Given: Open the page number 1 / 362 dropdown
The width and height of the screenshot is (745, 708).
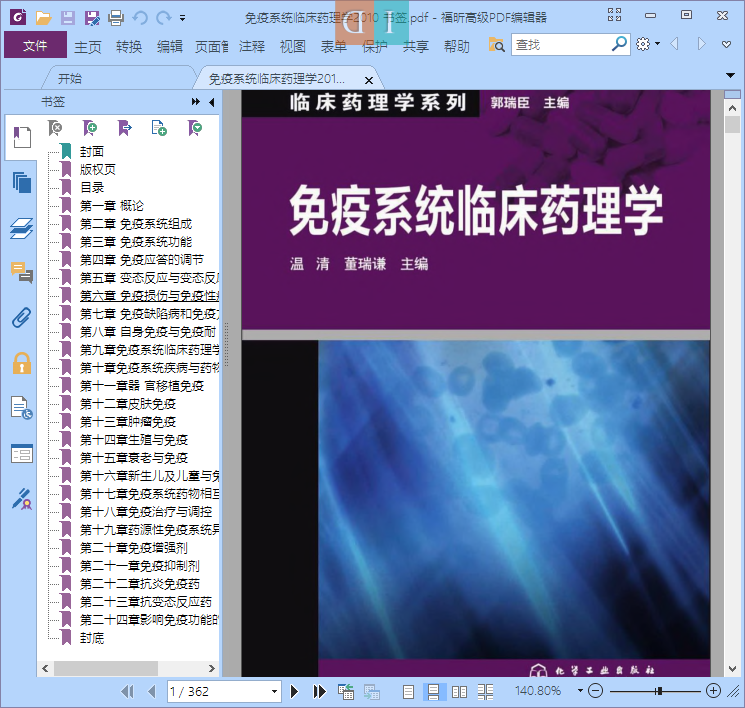Looking at the screenshot, I should [274, 691].
